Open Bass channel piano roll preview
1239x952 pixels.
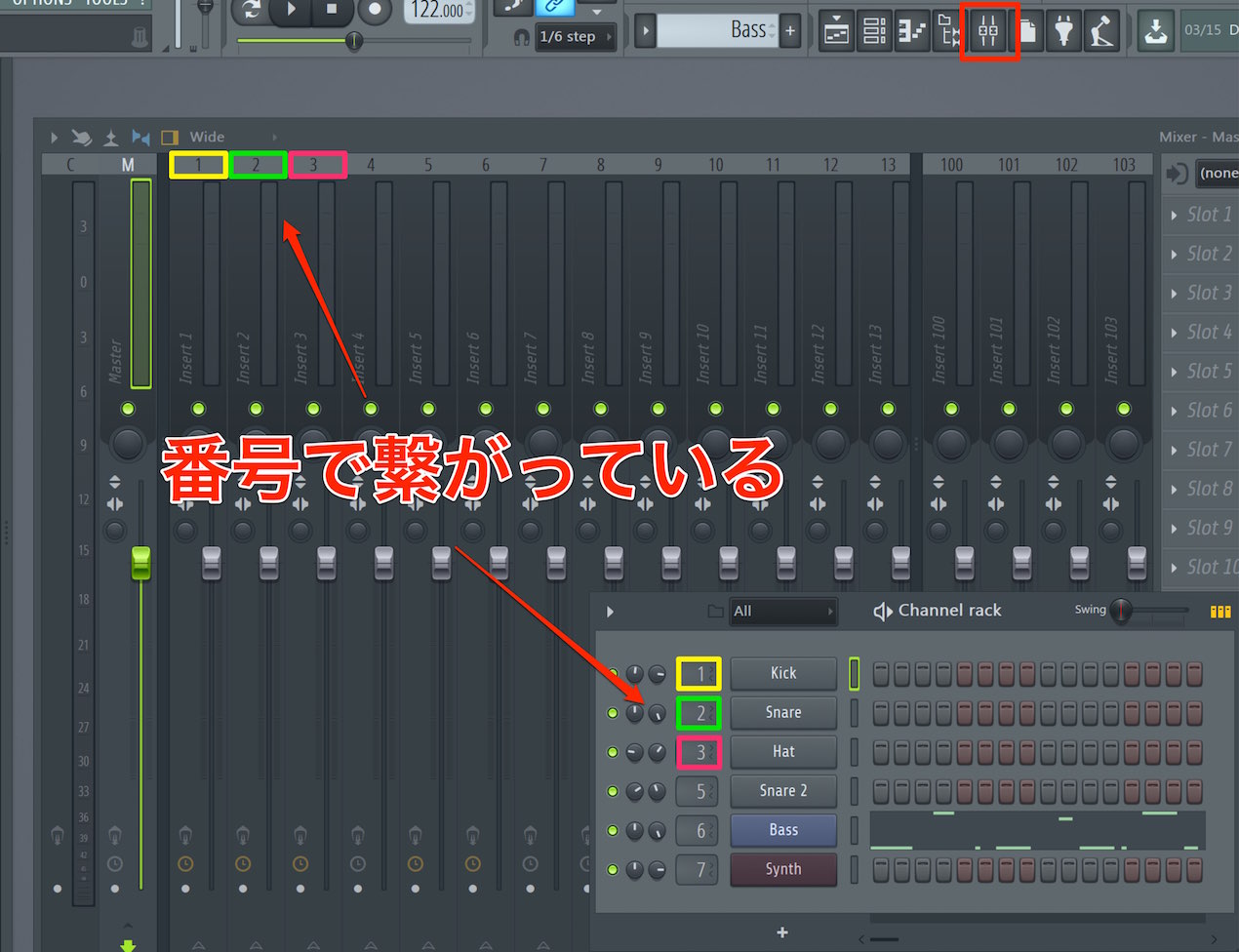(1037, 830)
